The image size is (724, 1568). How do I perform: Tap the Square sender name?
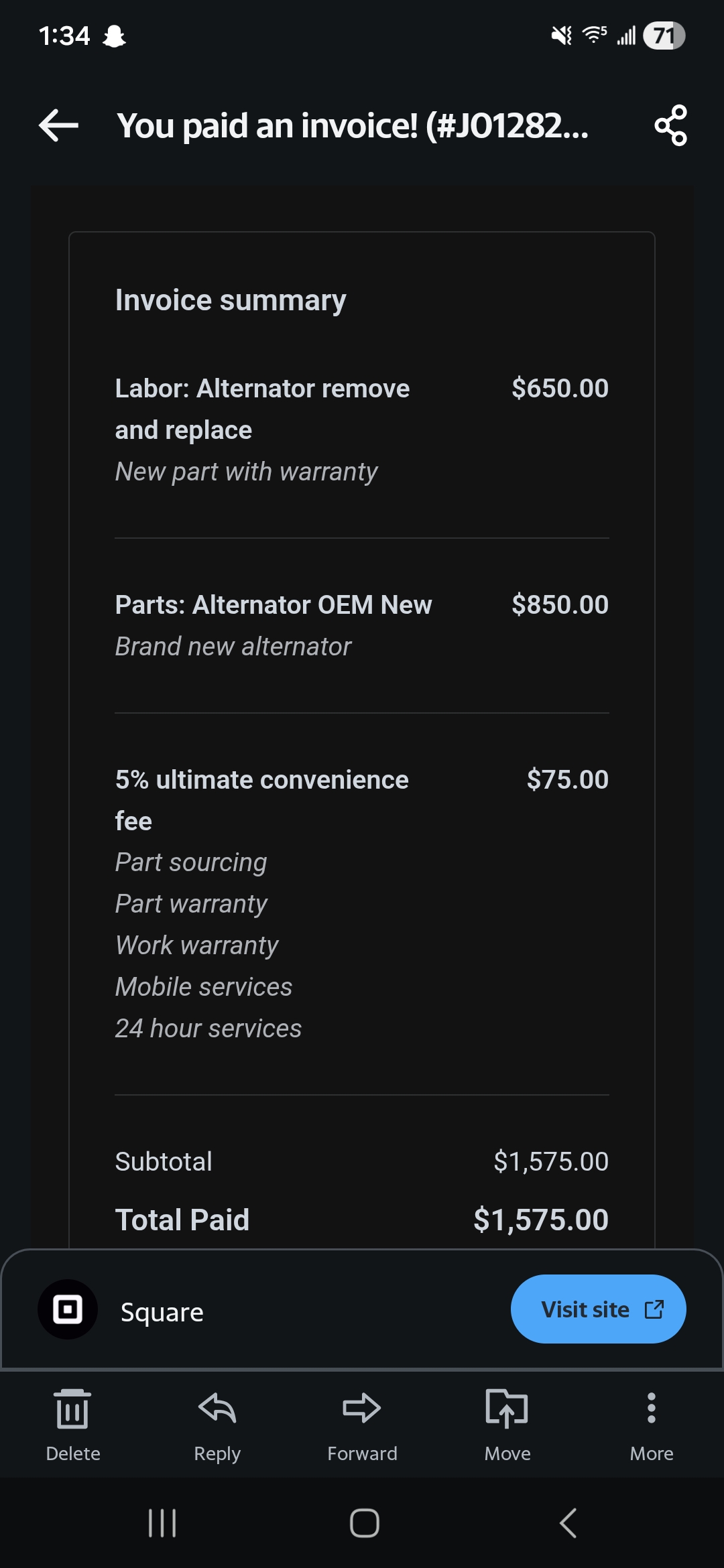(x=162, y=1312)
